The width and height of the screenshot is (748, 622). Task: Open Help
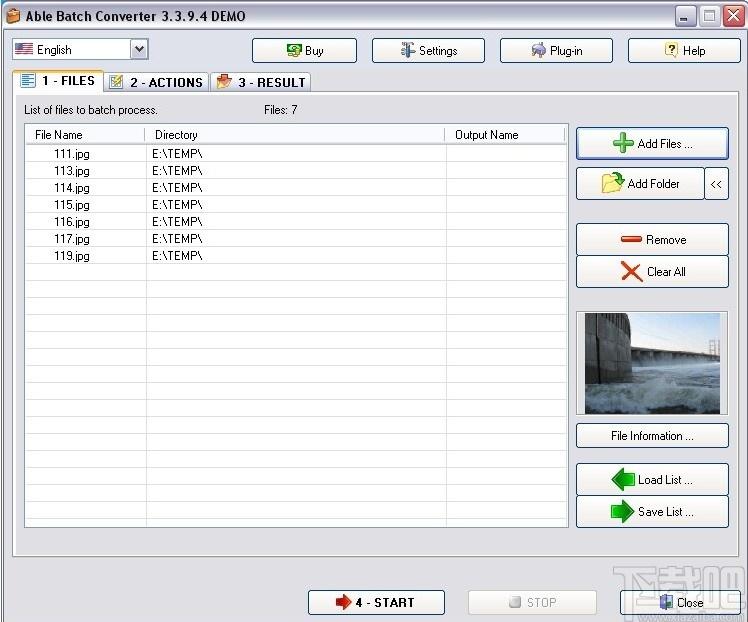point(684,51)
